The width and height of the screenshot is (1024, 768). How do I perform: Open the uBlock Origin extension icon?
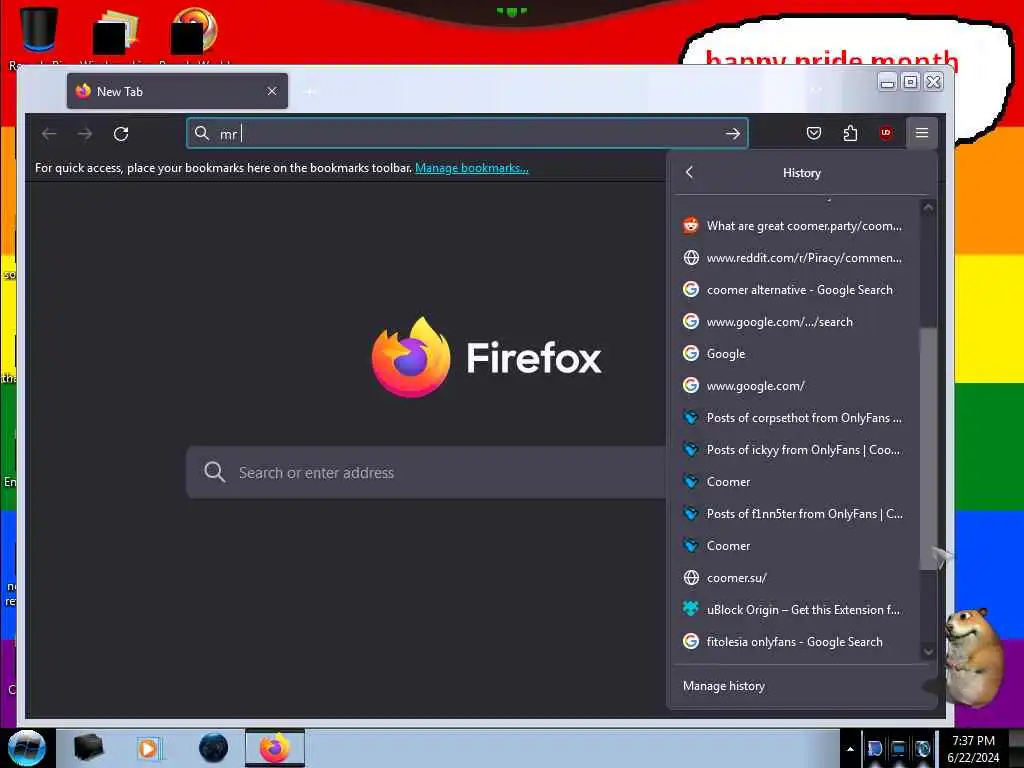(x=886, y=133)
